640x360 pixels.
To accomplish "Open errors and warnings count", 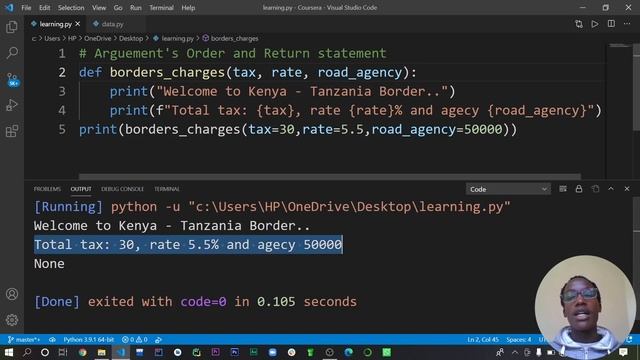I will pos(135,340).
